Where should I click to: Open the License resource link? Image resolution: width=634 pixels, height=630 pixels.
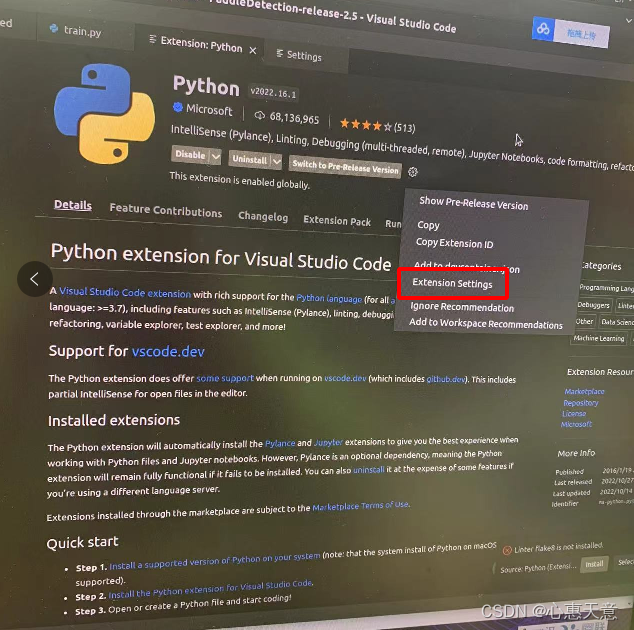coord(574,414)
